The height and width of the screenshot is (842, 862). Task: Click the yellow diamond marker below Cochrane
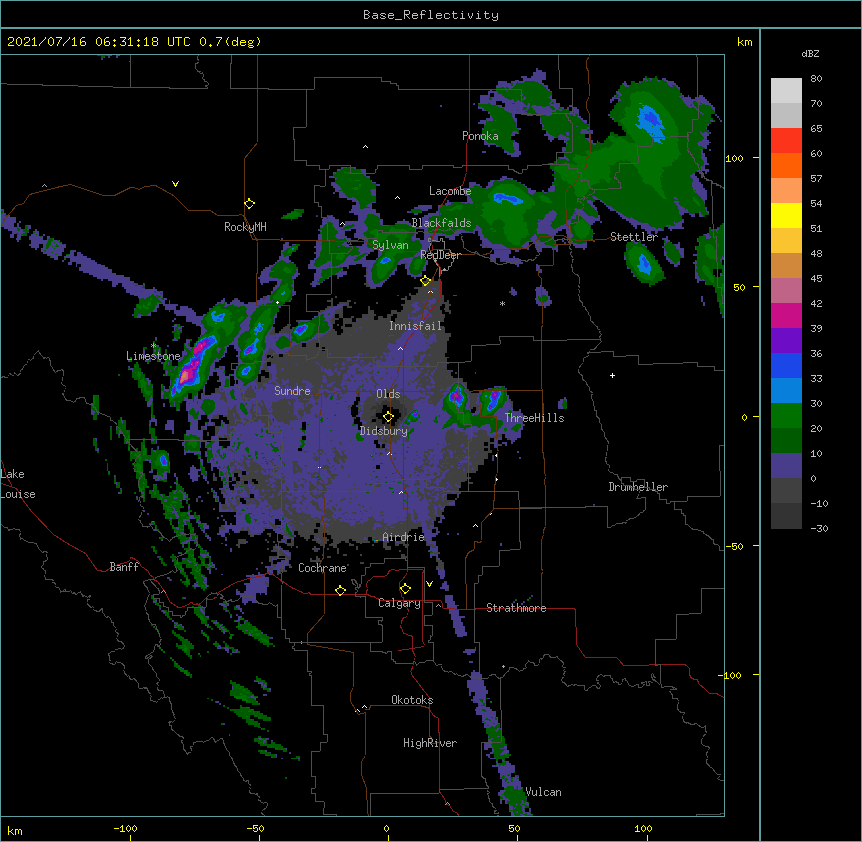point(340,590)
